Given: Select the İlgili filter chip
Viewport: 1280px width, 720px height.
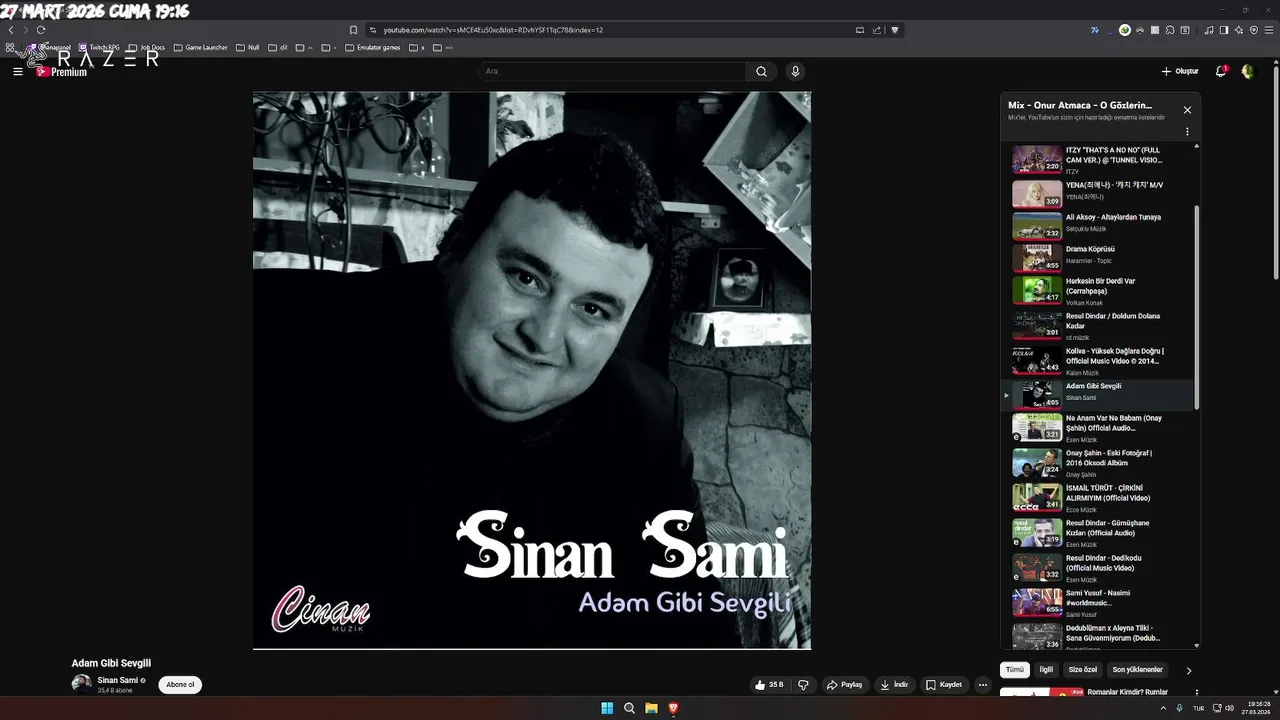Looking at the screenshot, I should click(x=1046, y=670).
